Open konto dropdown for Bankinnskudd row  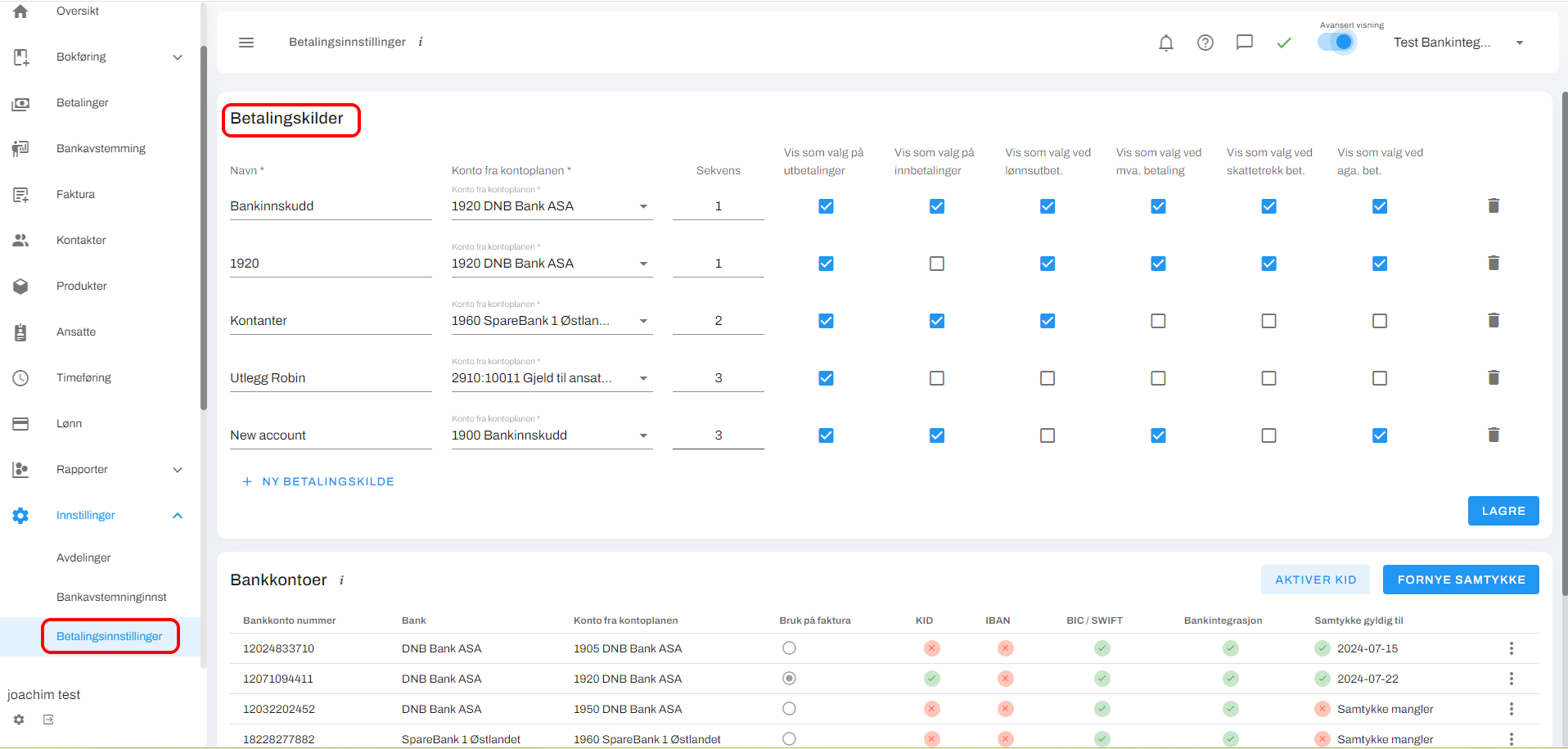(x=552, y=206)
